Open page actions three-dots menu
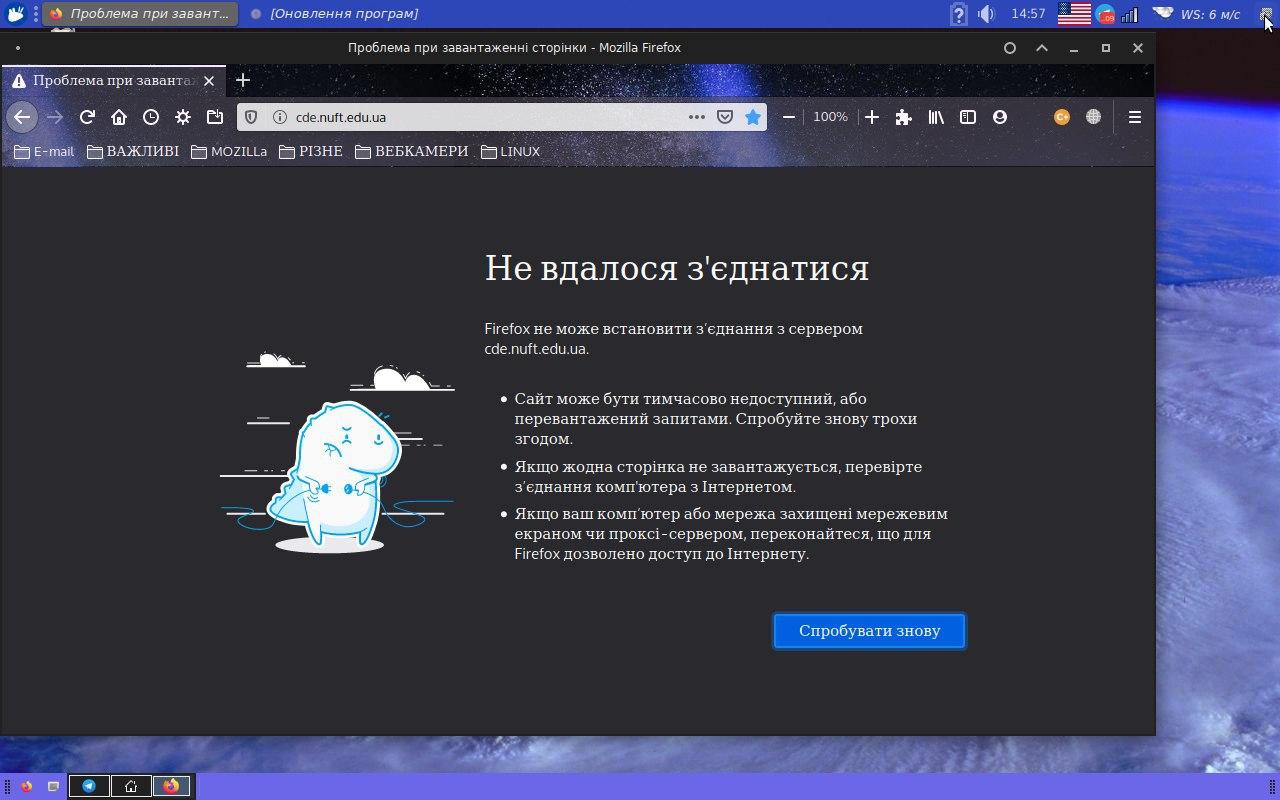Screen dimensions: 1280x800 (697, 117)
